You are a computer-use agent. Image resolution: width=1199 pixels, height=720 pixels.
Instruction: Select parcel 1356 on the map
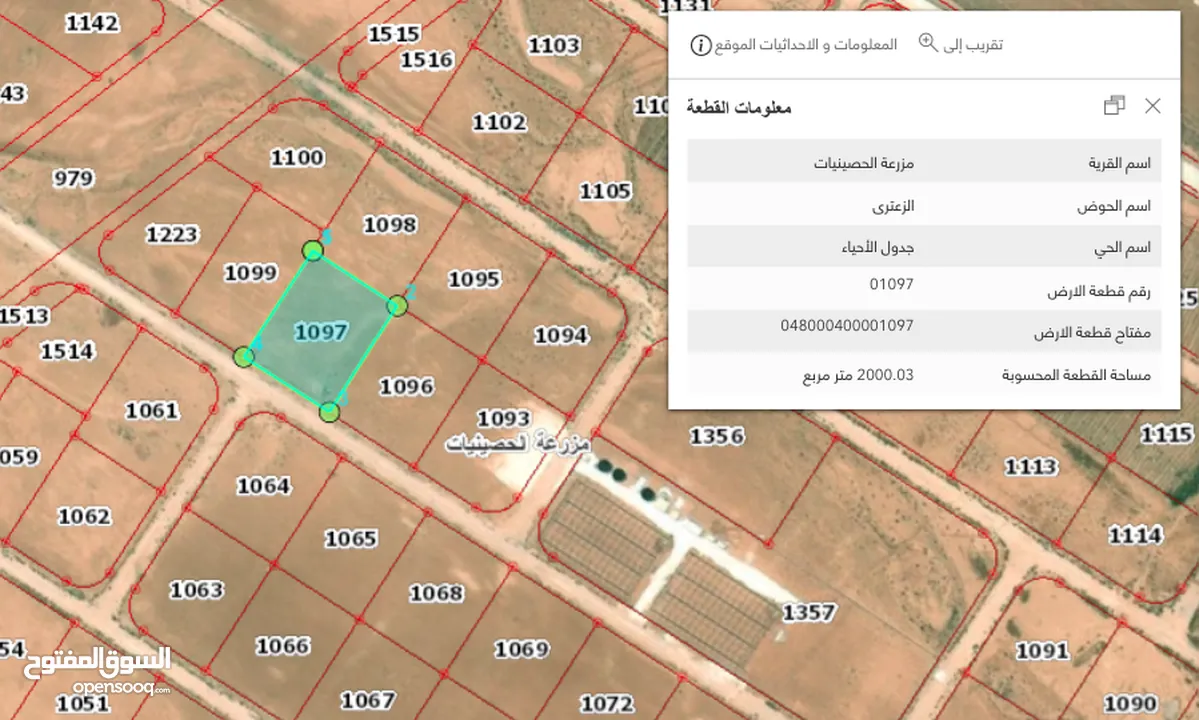(x=716, y=436)
